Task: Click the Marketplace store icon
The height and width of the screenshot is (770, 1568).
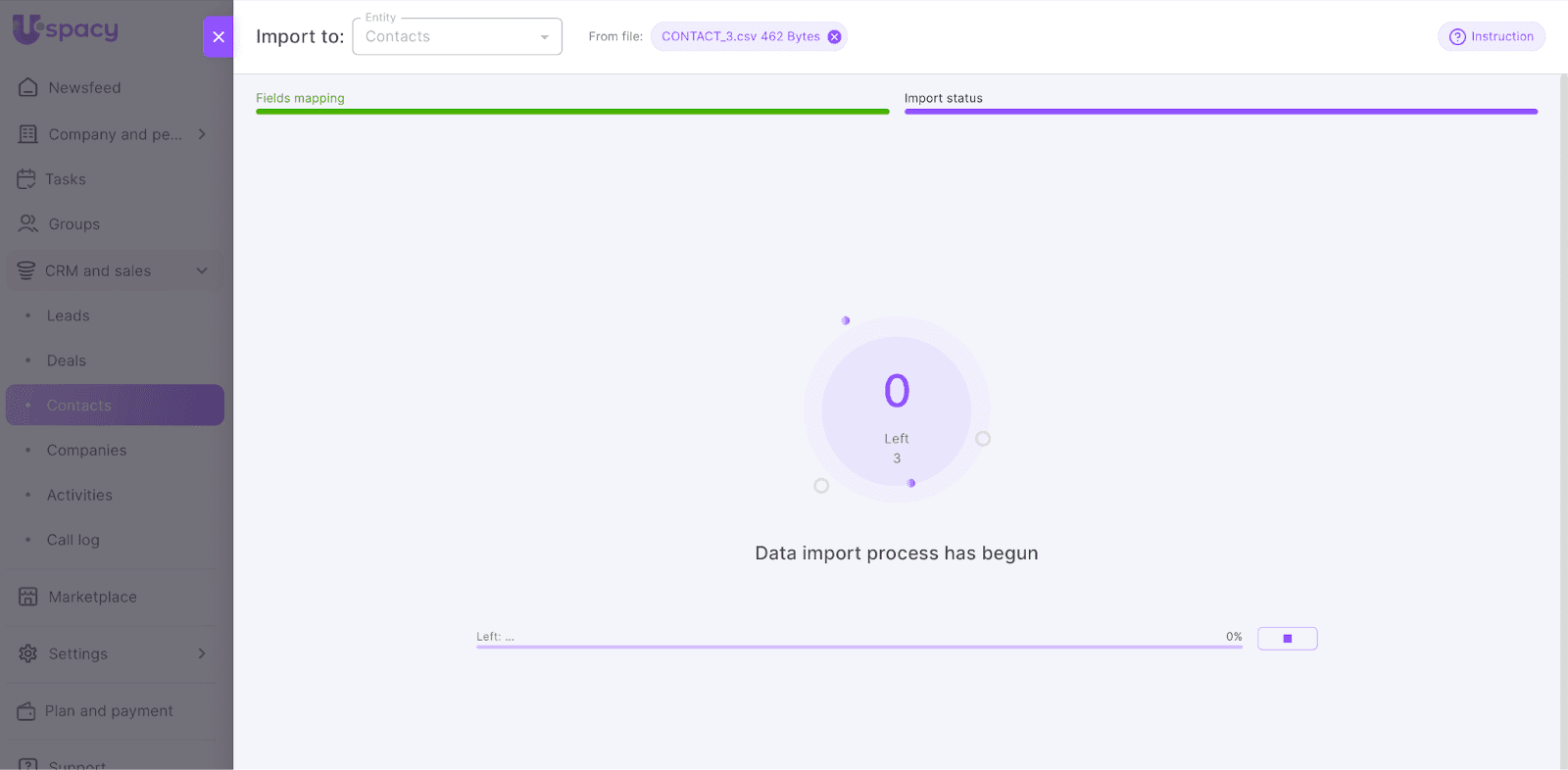Action: coord(28,597)
